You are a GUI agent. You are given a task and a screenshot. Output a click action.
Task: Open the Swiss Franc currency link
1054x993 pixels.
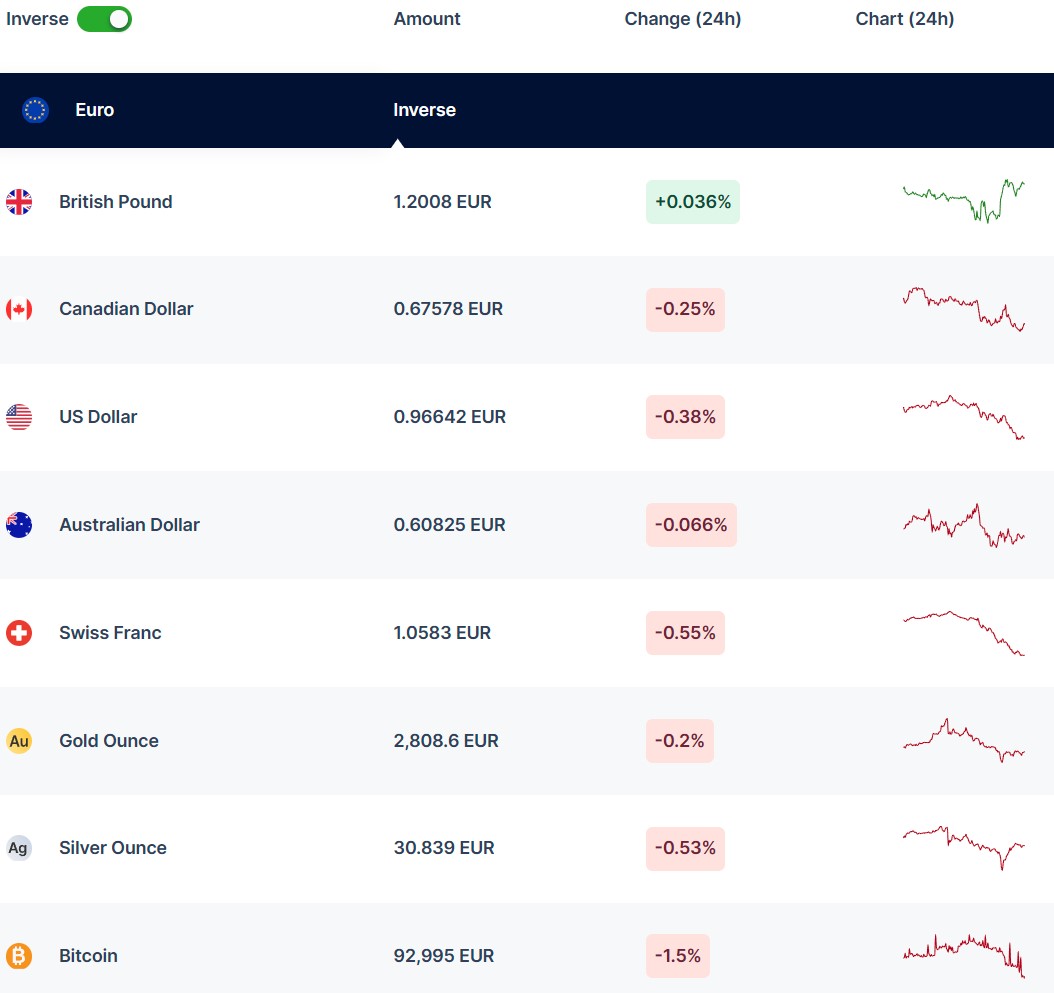(110, 633)
